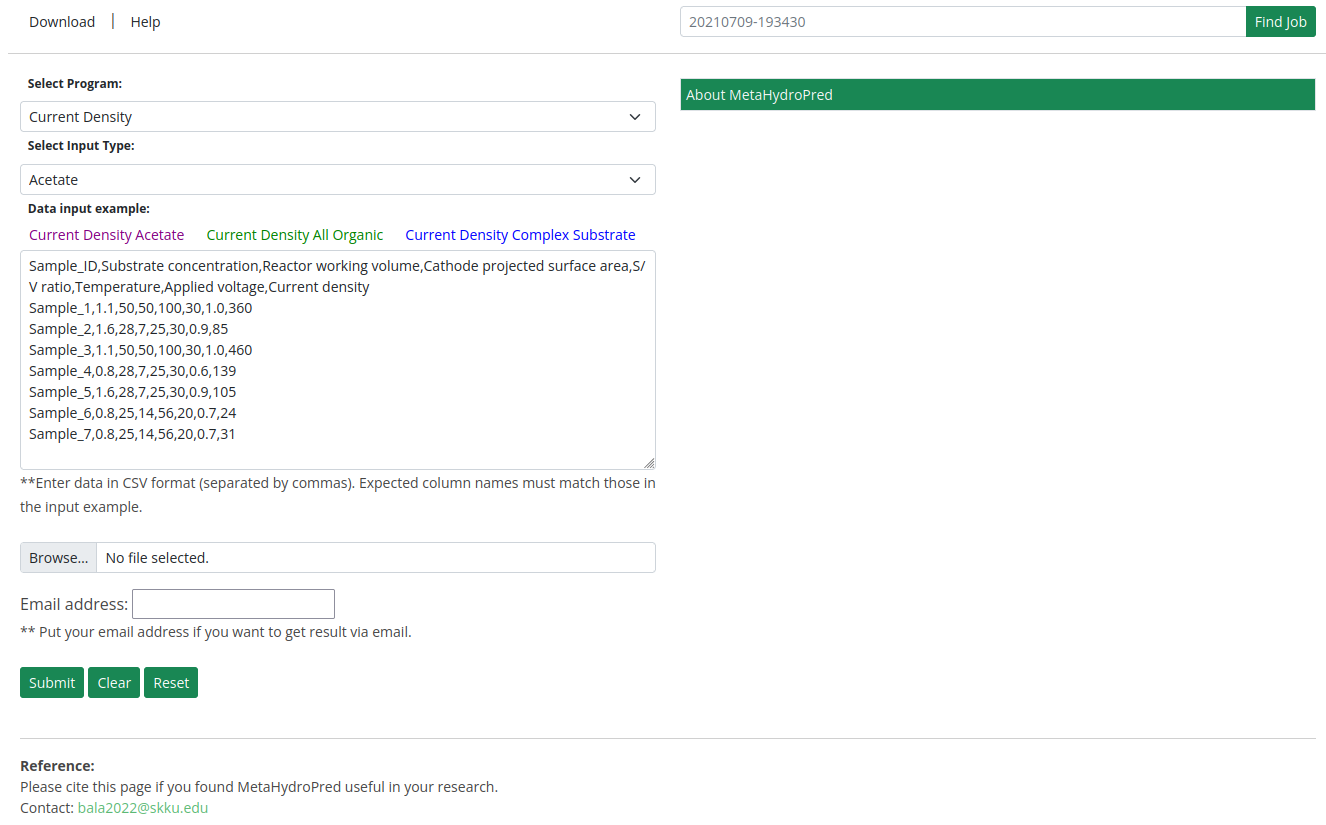Click the textarea resize handle
Viewport: 1326px width, 825px height.
(649, 463)
